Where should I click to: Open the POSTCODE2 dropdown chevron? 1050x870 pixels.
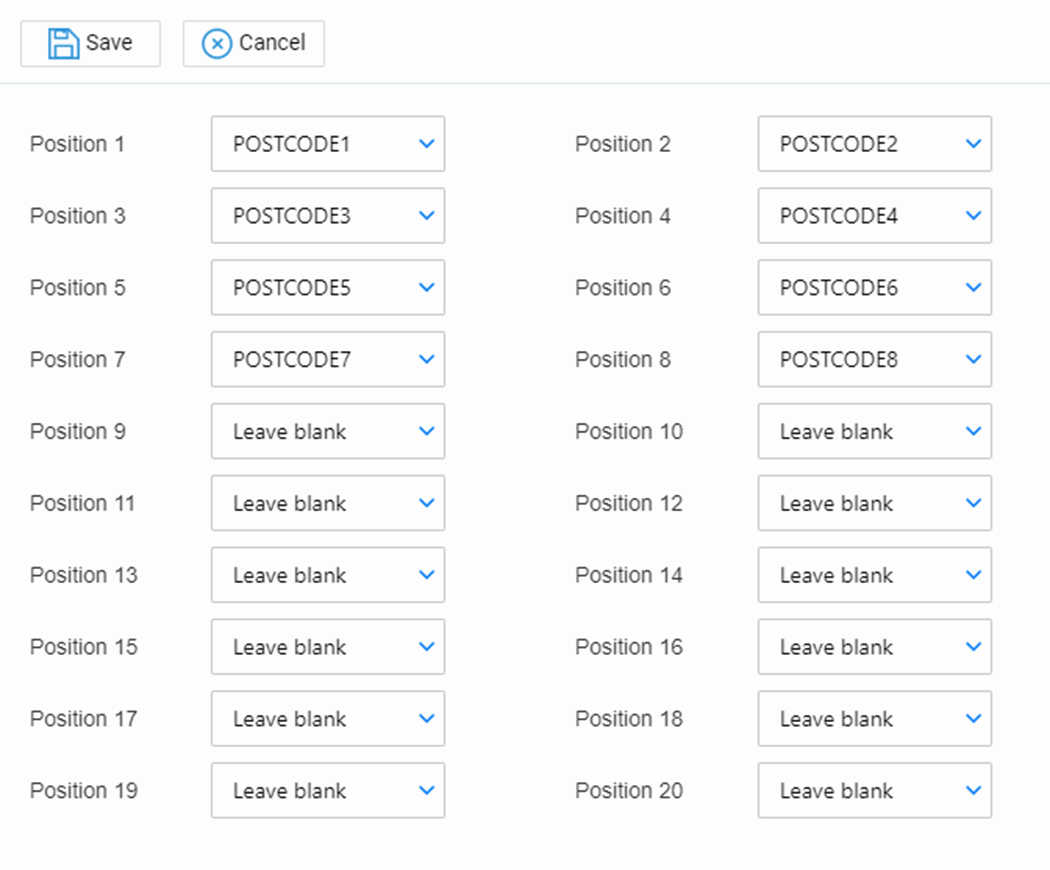(971, 143)
